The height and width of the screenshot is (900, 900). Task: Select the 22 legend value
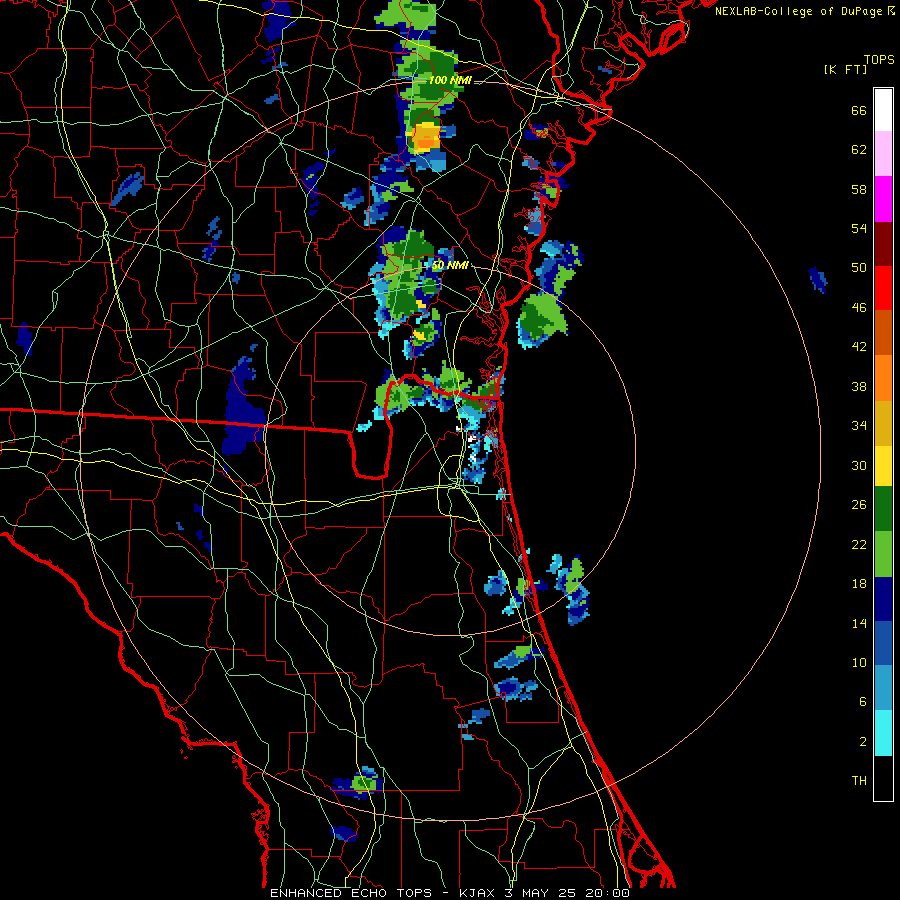click(859, 545)
